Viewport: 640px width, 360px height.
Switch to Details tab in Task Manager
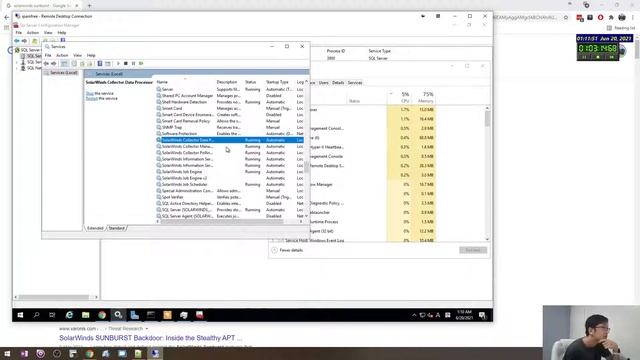point(338,83)
